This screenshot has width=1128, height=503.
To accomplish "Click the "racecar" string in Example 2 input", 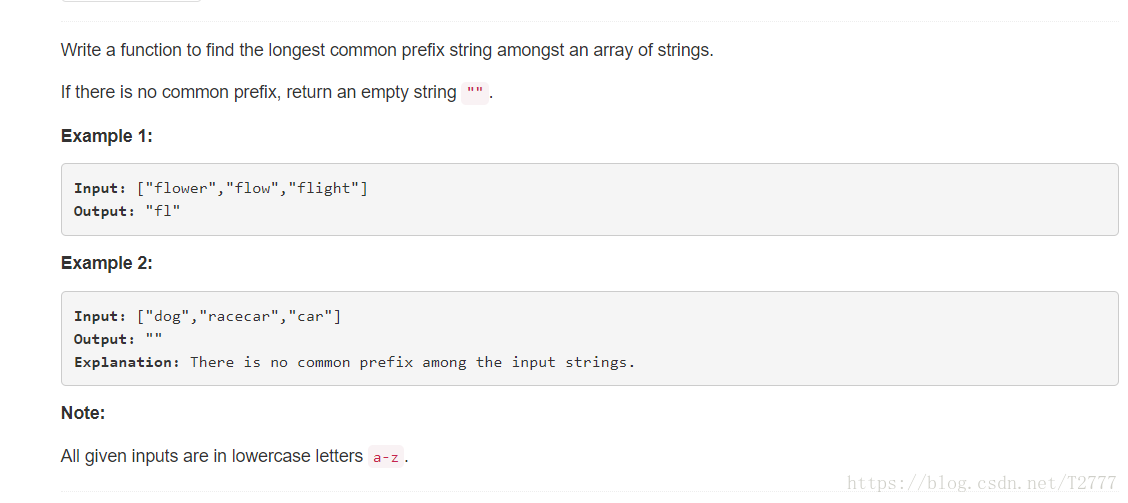I will click(x=239, y=317).
